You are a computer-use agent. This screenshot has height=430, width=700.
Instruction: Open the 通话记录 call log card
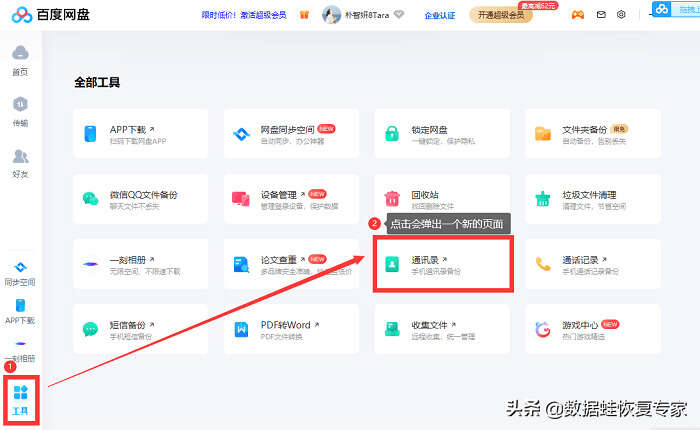(x=593, y=264)
